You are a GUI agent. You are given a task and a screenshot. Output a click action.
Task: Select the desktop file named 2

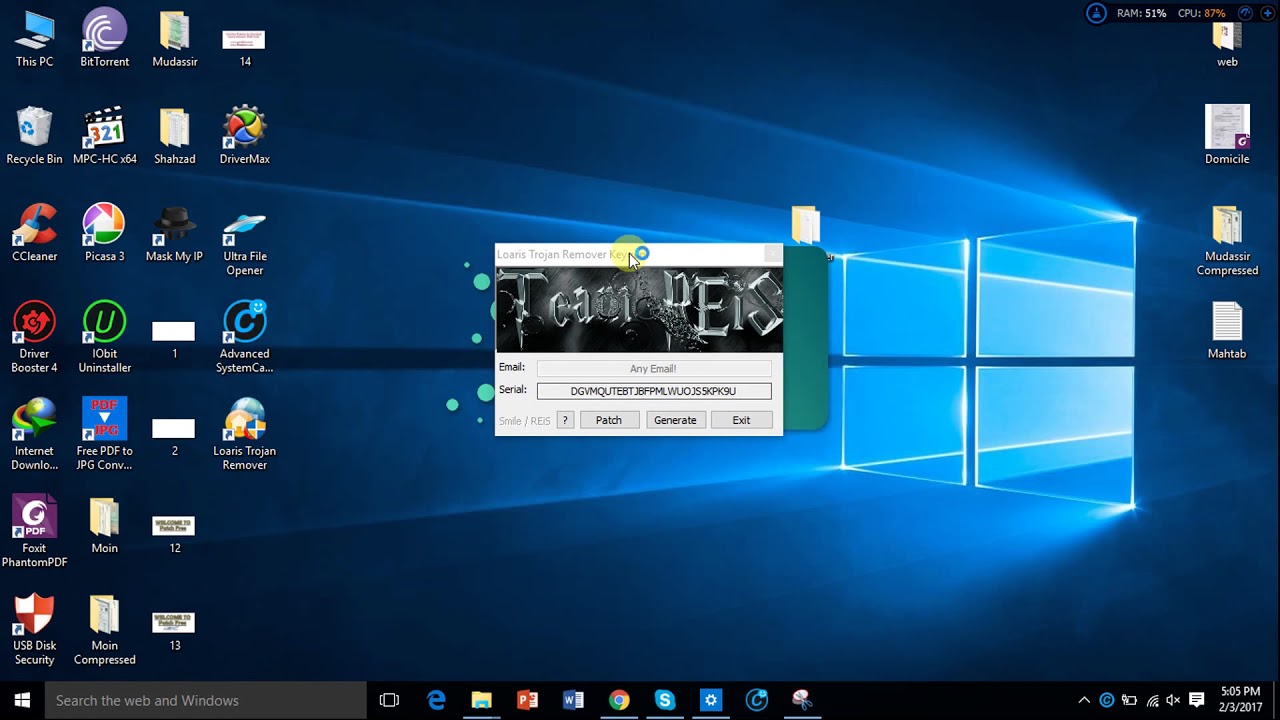[174, 437]
